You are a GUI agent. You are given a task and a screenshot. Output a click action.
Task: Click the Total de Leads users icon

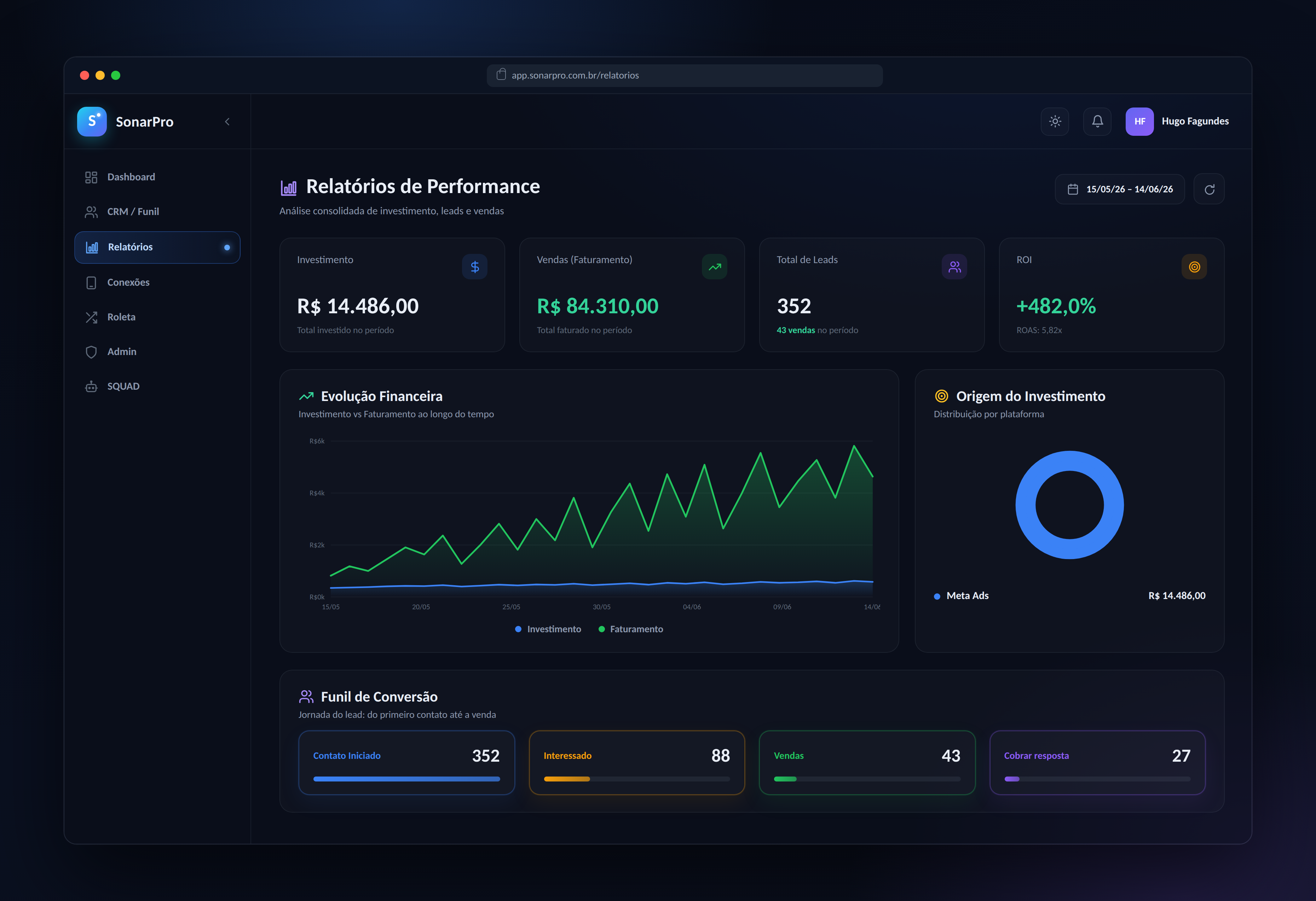[x=954, y=267]
